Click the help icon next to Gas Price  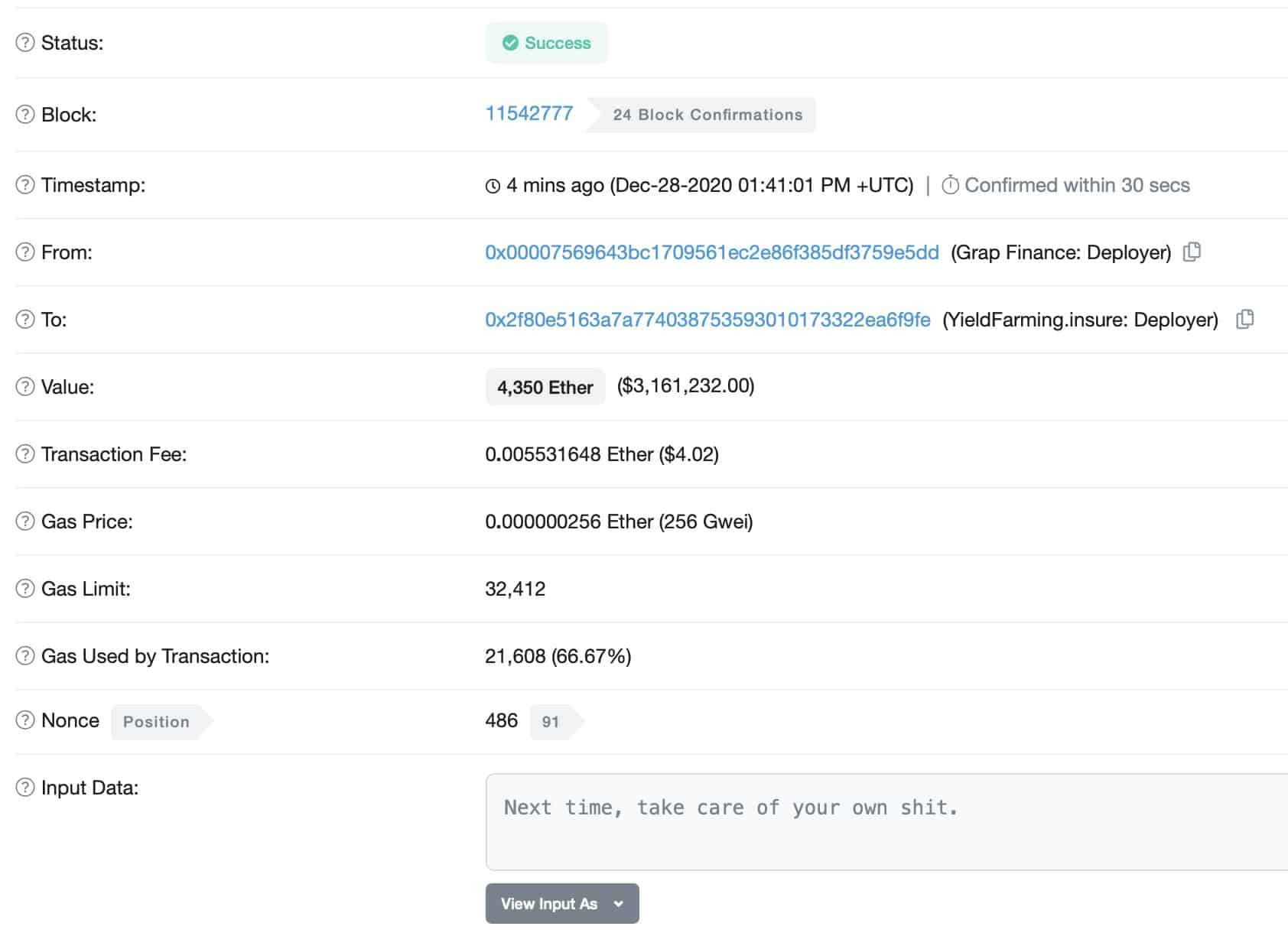click(x=24, y=521)
